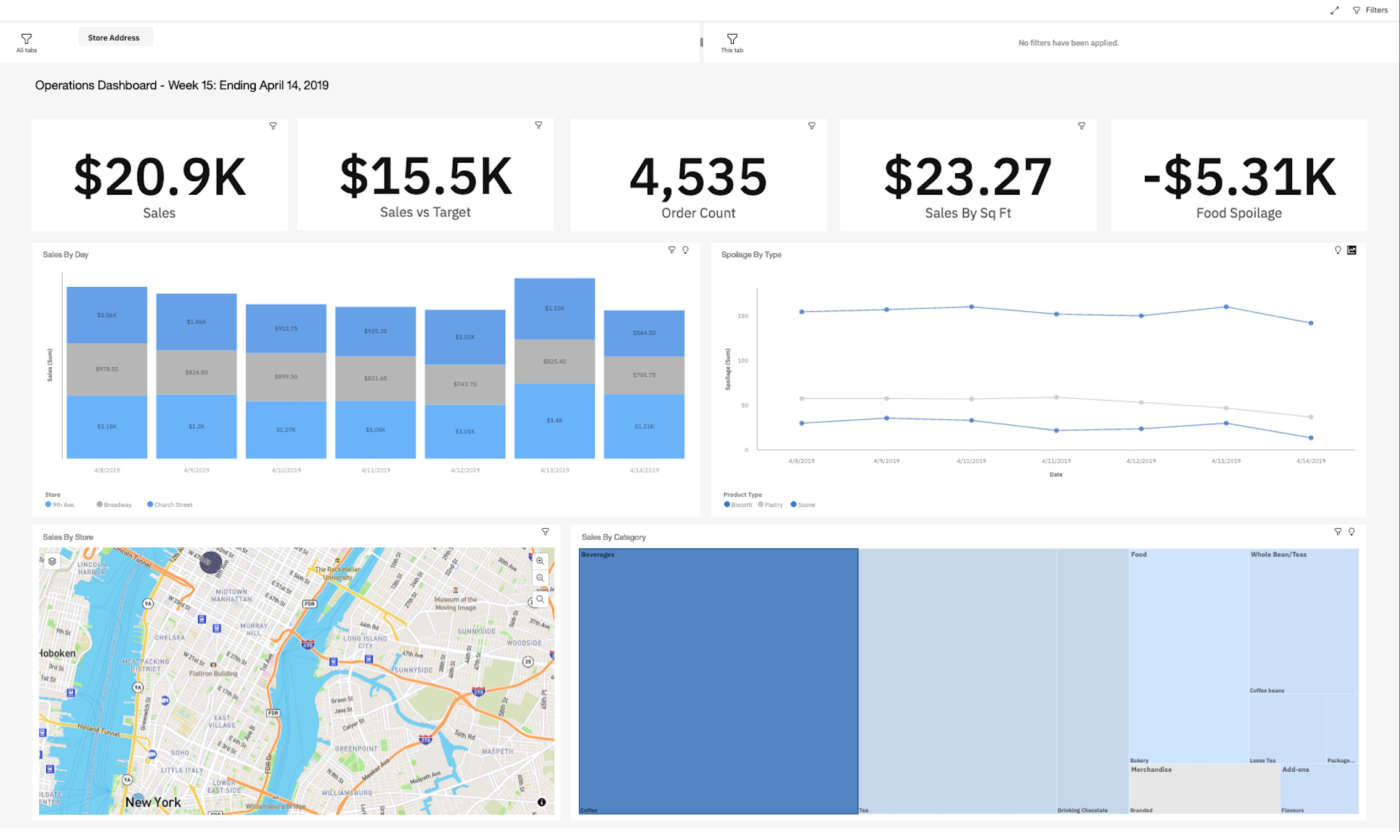Image resolution: width=1400 pixels, height=832 pixels.
Task: Select the Coffee block in treemap
Action: coord(718,680)
